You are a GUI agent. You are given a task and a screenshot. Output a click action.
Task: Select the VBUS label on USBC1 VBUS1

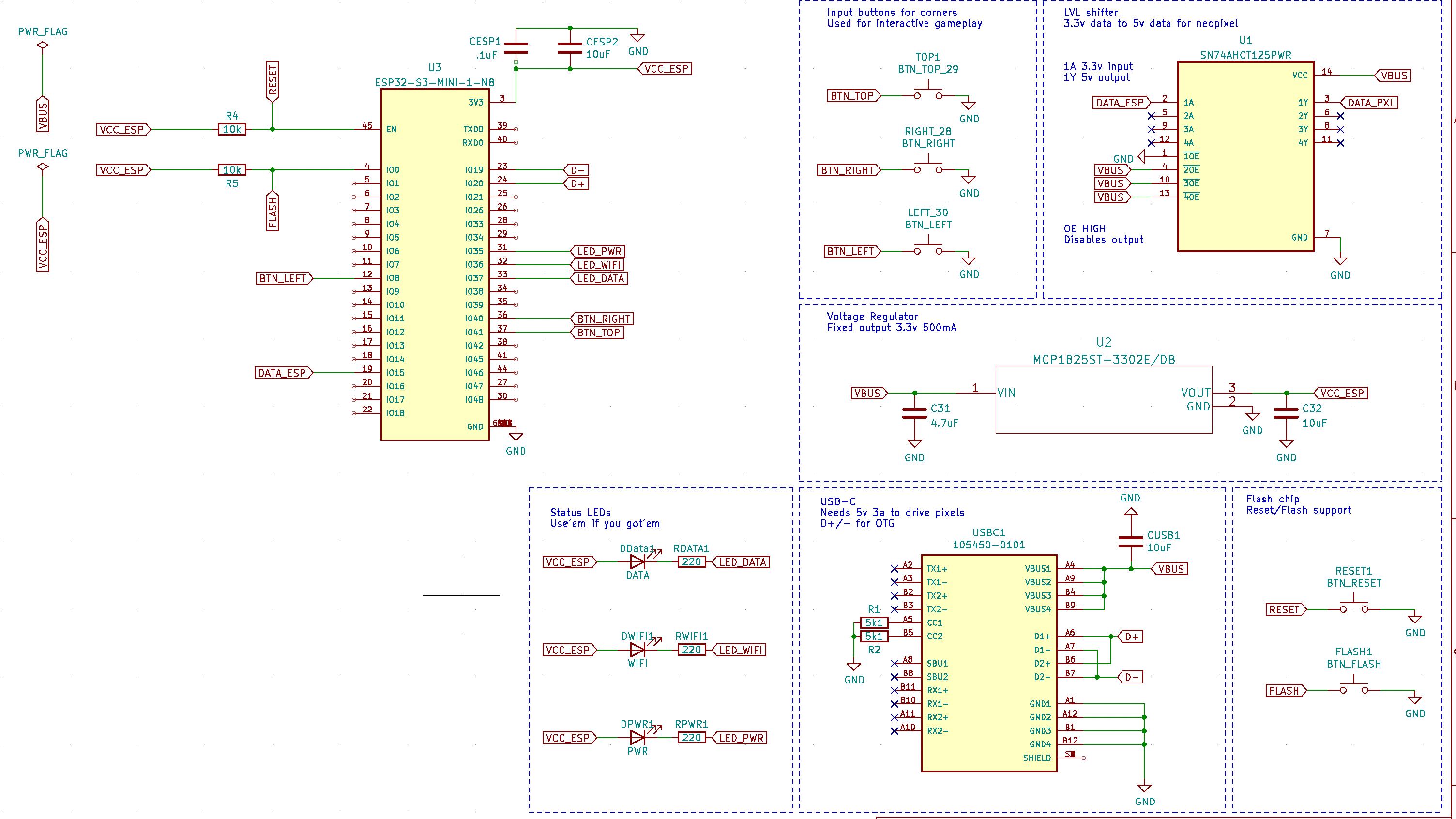tap(1169, 569)
